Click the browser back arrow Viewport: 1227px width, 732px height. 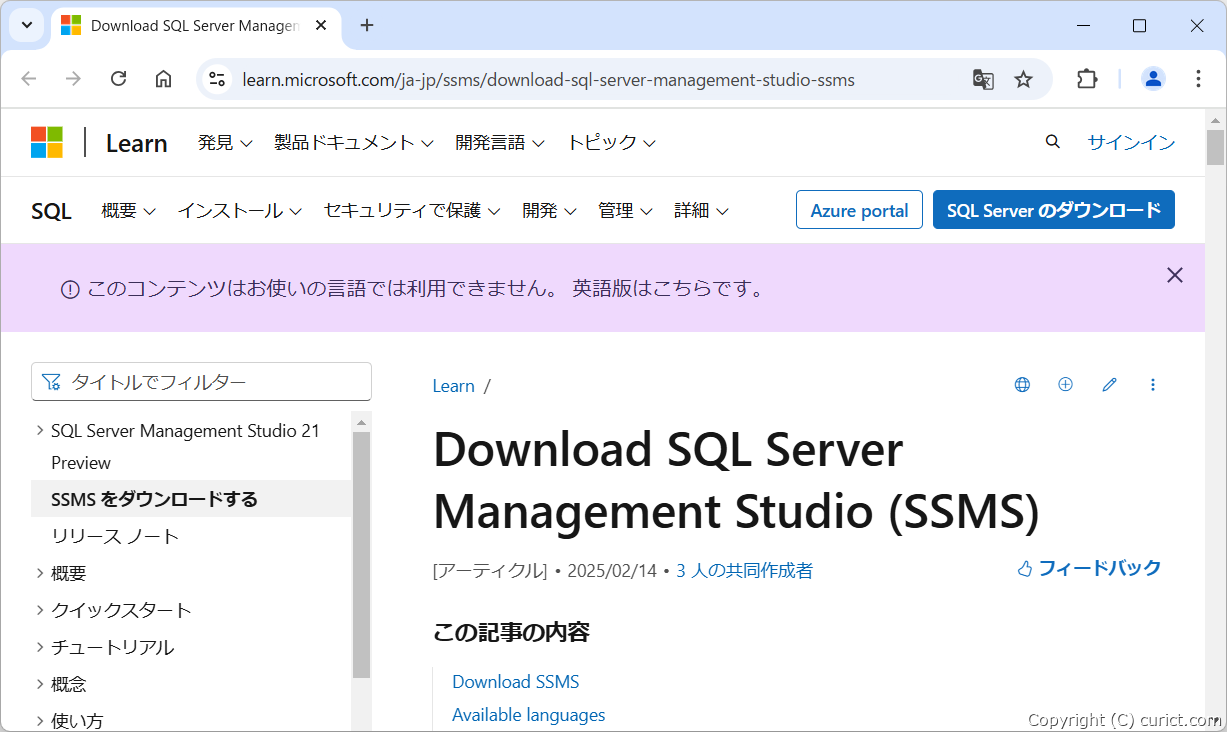(29, 79)
